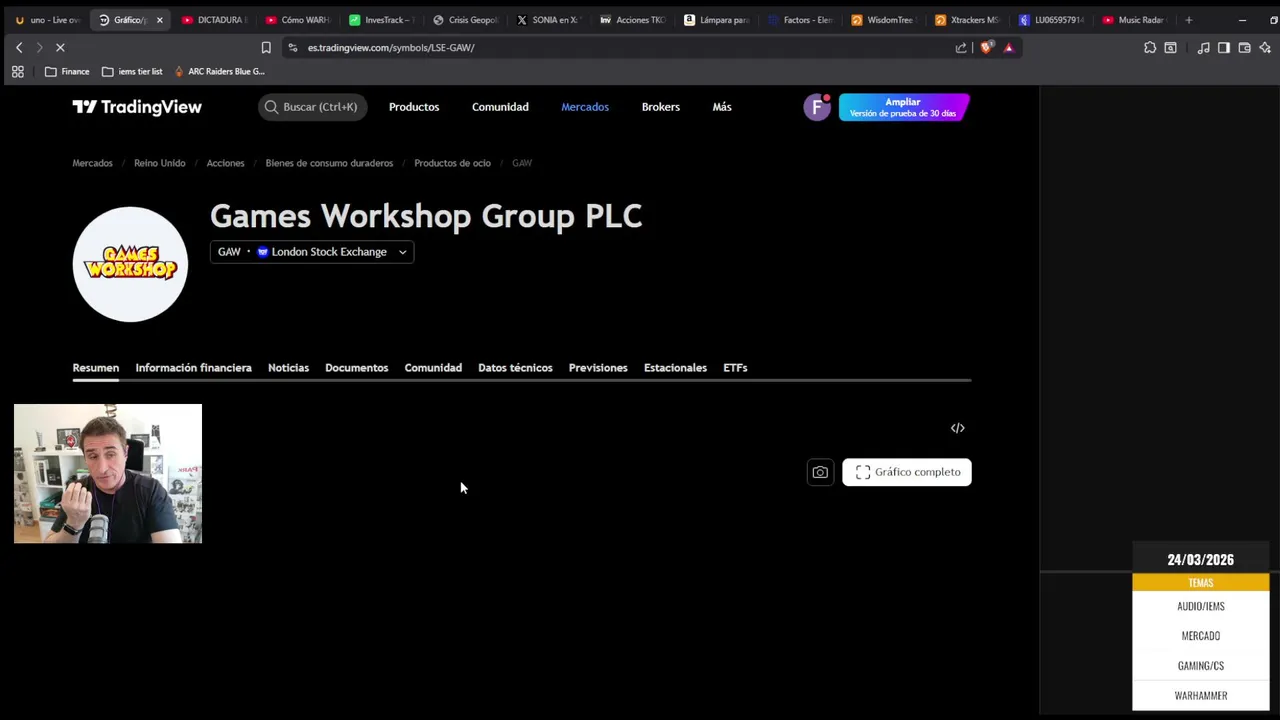Switch to the Music Radar browser tab
Image resolution: width=1280 pixels, height=720 pixels.
click(1135, 20)
